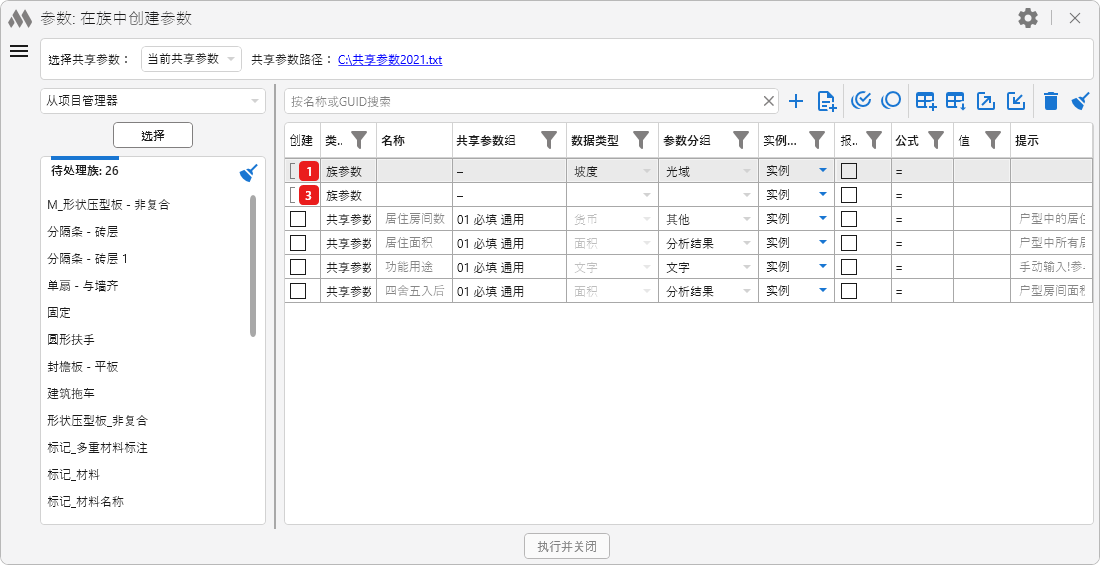Clear pending families list with broom icon
Screen dimensions: 1100x565
(x=249, y=173)
